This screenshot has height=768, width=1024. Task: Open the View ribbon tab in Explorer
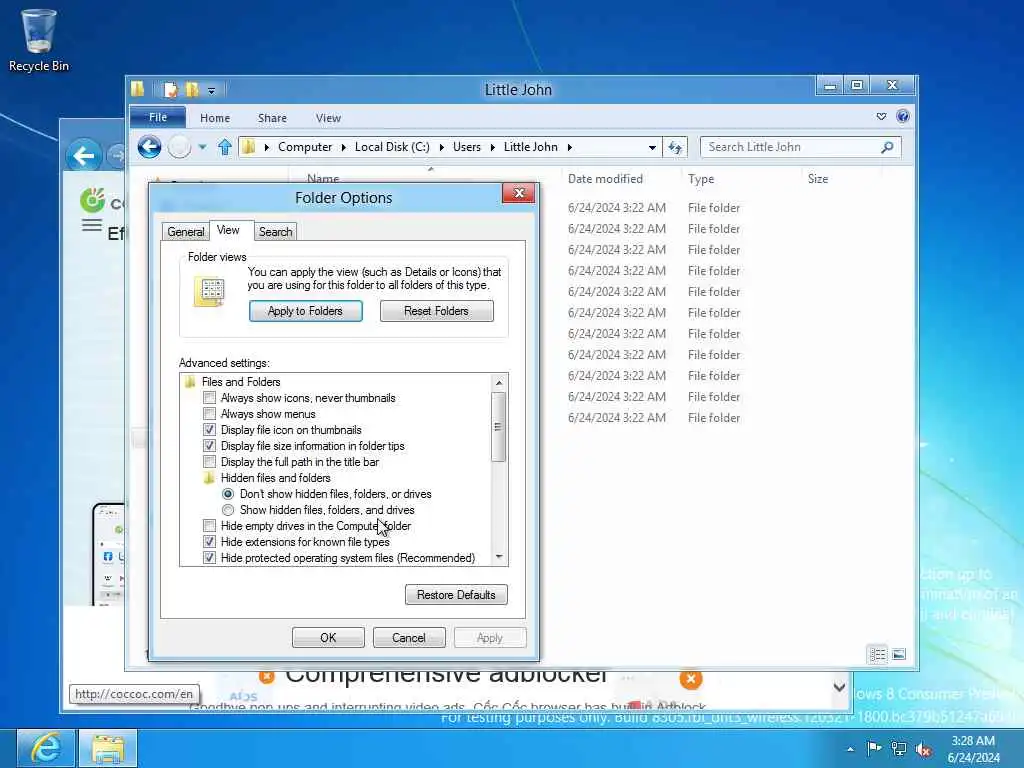click(x=328, y=118)
